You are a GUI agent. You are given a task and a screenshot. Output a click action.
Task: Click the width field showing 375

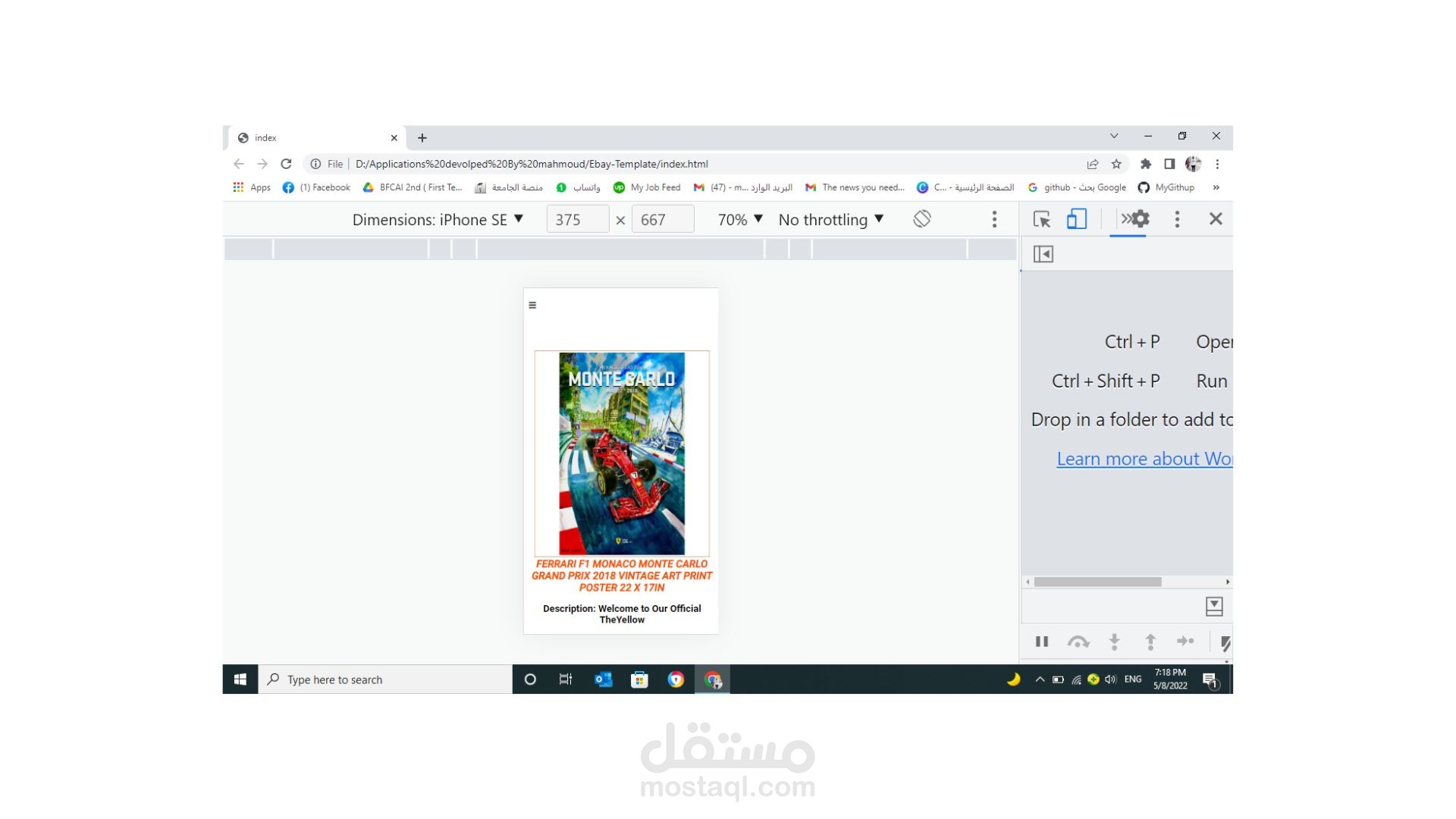(578, 220)
